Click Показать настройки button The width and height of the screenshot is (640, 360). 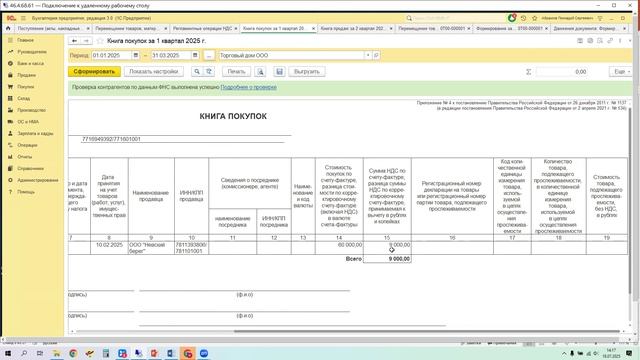click(153, 71)
